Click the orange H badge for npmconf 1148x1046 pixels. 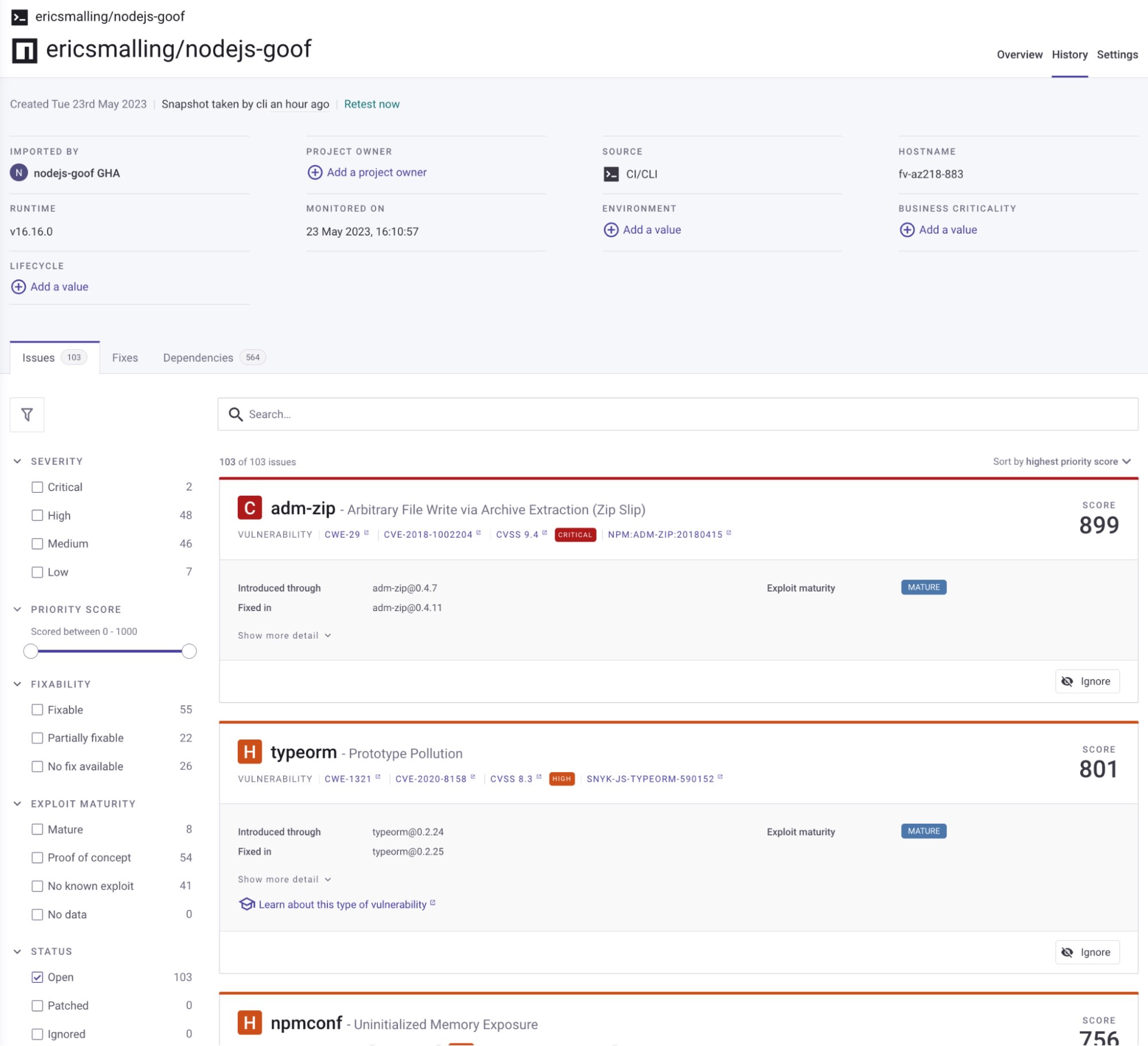250,1022
